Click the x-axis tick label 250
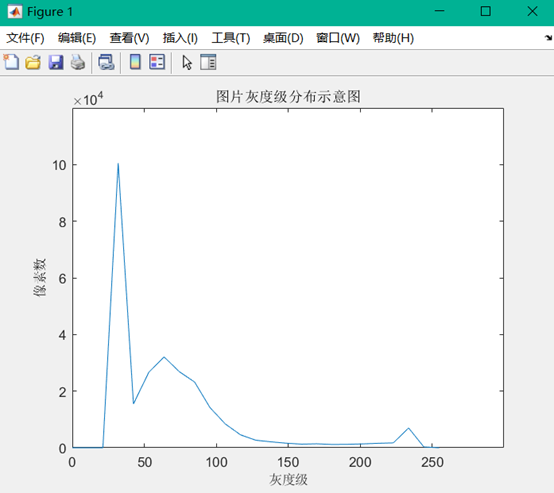 point(432,462)
